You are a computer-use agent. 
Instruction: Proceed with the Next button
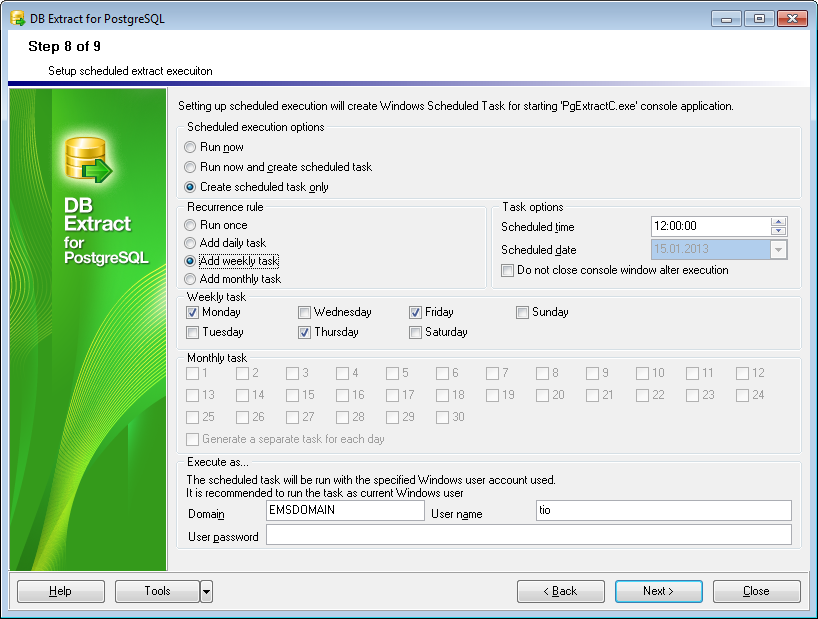point(658,591)
